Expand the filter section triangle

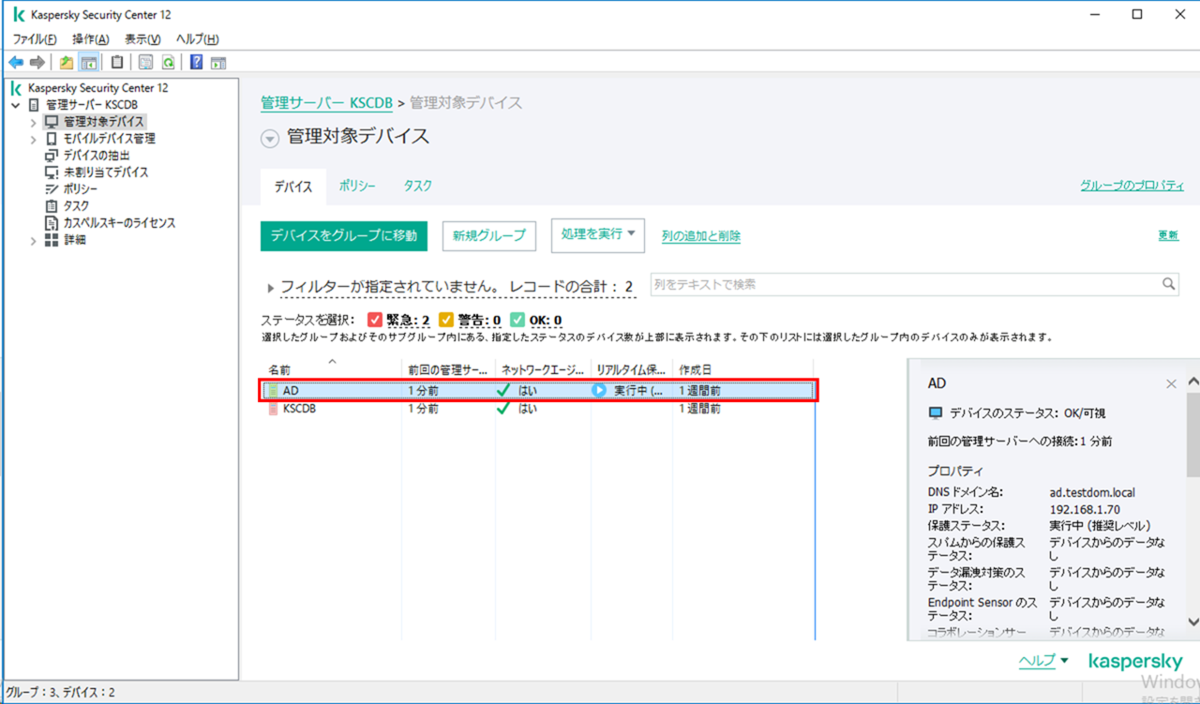pyautogui.click(x=271, y=288)
